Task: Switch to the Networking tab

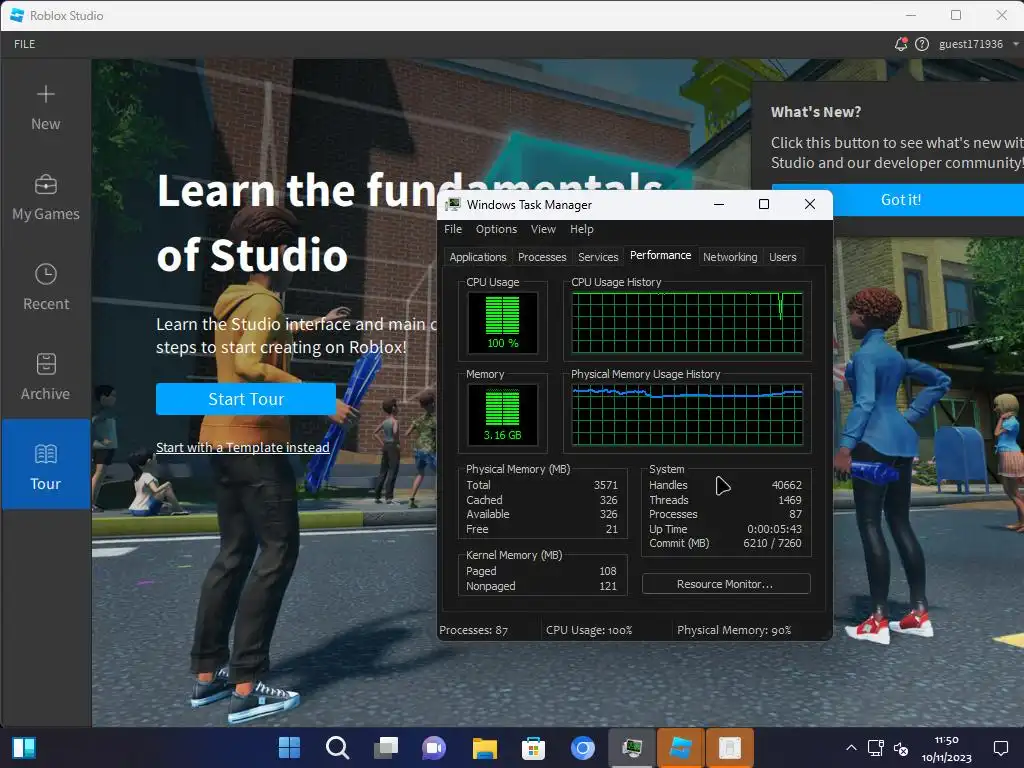Action: [730, 257]
